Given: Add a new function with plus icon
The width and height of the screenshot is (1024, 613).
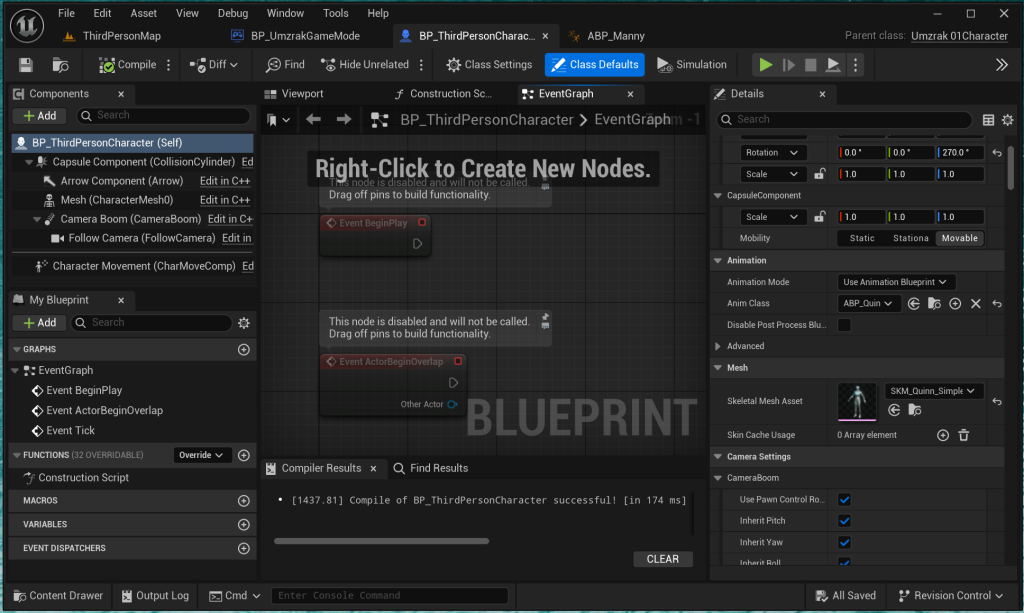Looking at the screenshot, I should pyautogui.click(x=244, y=455).
